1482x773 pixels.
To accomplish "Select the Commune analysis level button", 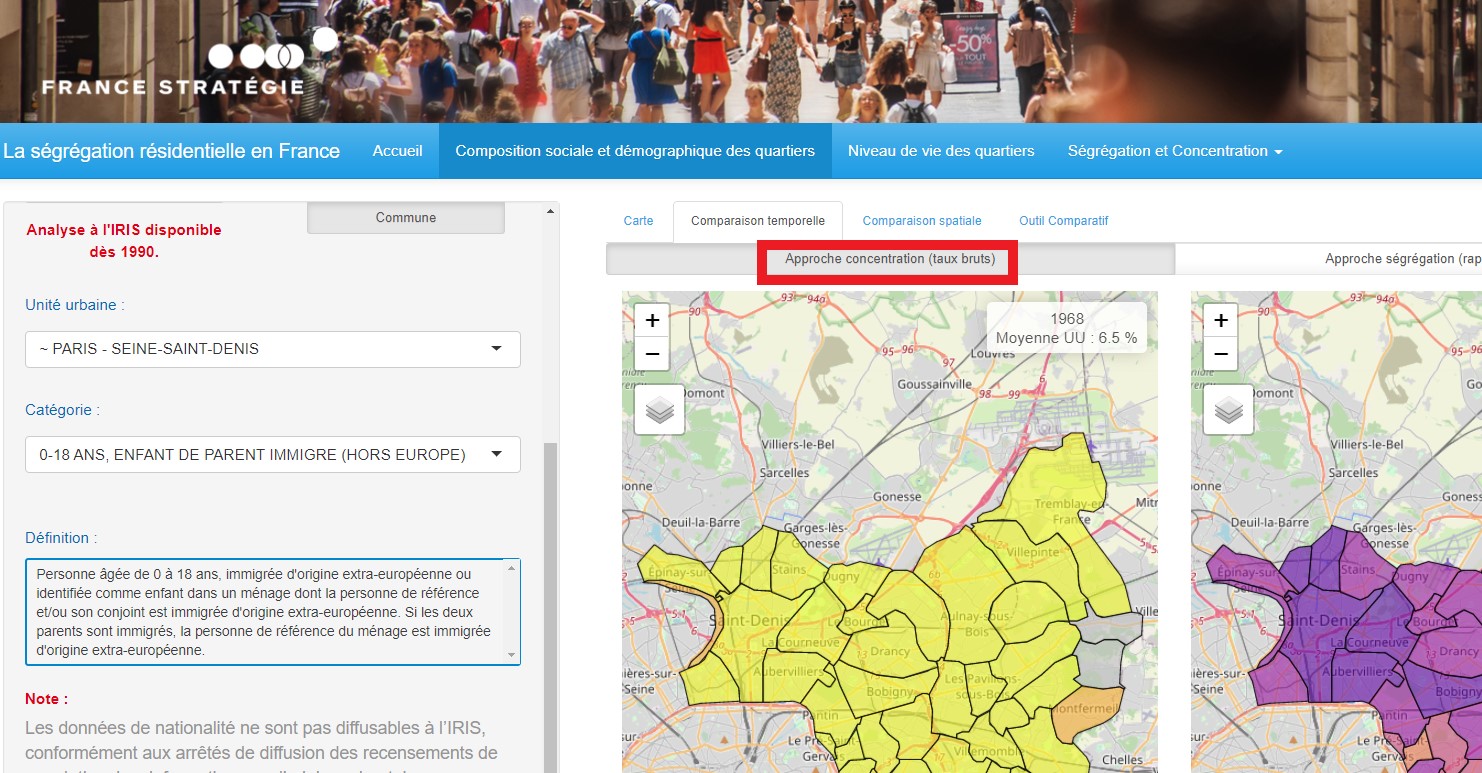I will [x=405, y=218].
